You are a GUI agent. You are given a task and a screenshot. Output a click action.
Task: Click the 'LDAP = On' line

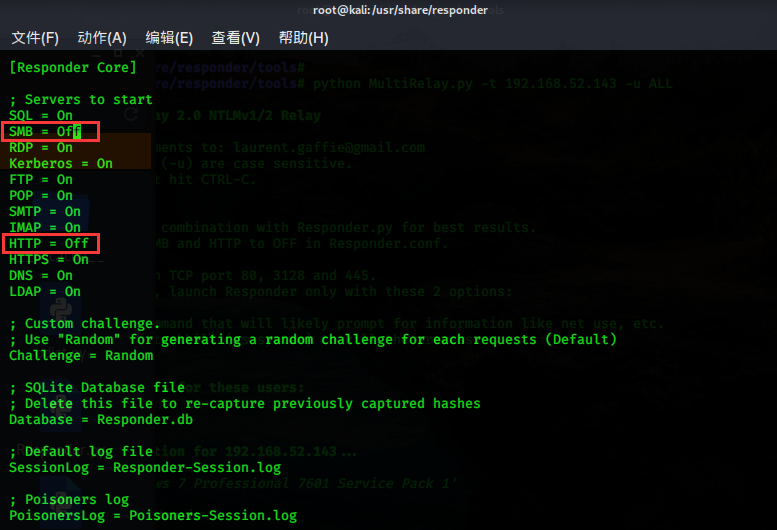(x=45, y=292)
